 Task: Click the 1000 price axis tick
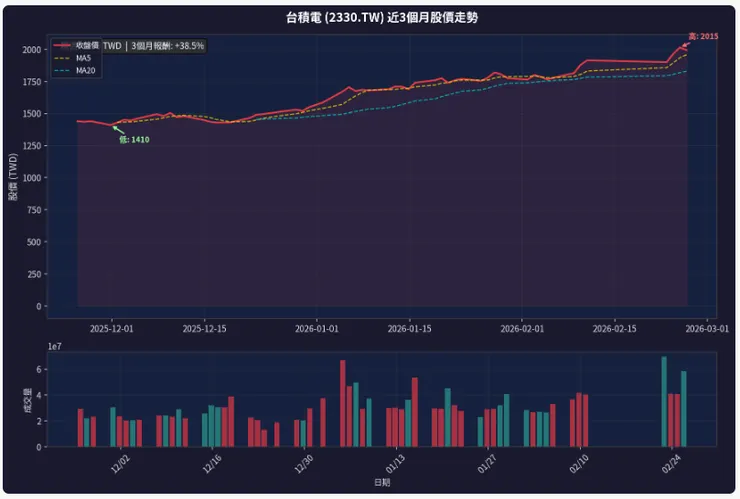pos(32,178)
